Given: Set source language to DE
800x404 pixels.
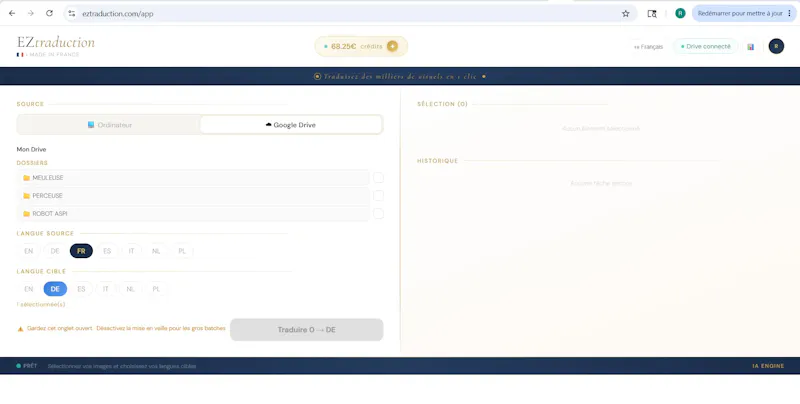Looking at the screenshot, I should [x=55, y=251].
